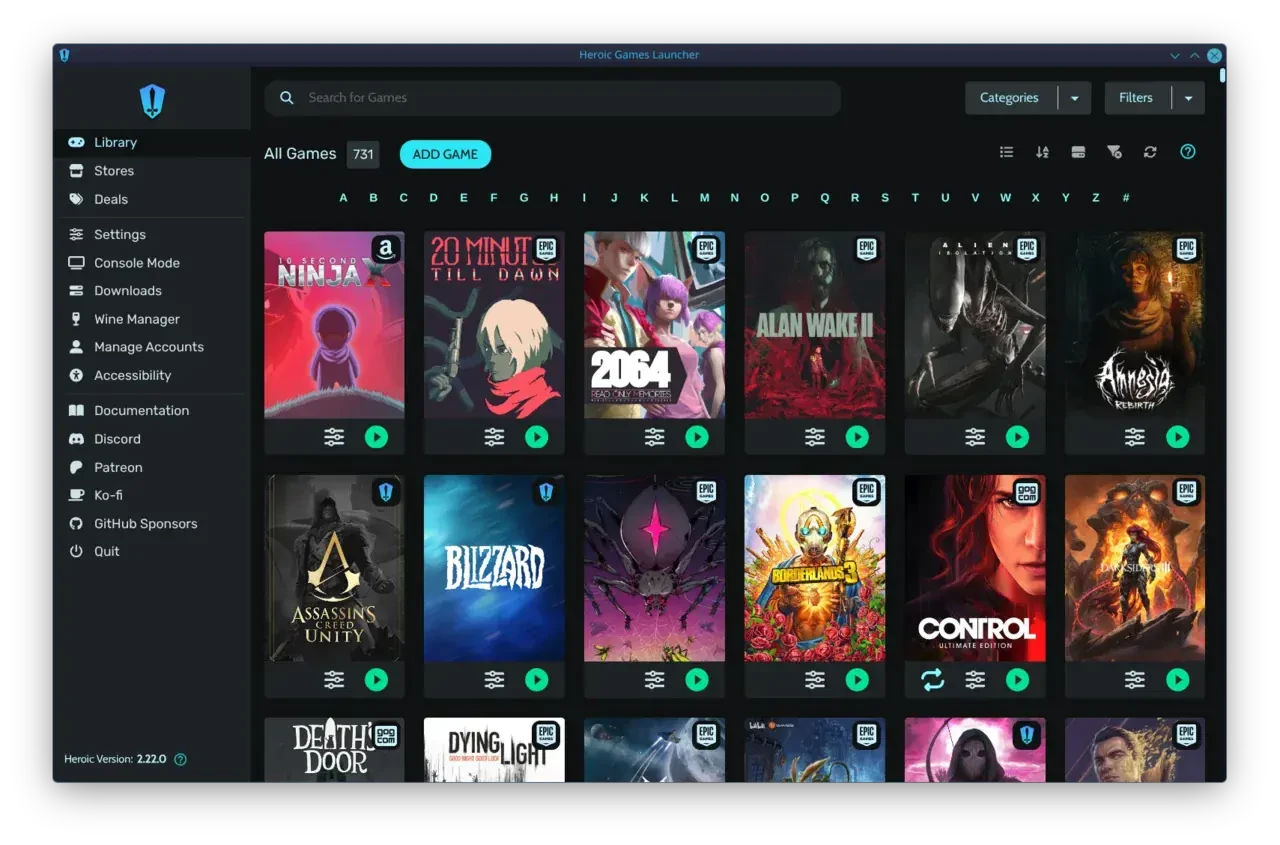Click the help icon next to Heroic Version
1280x845 pixels.
click(x=180, y=759)
